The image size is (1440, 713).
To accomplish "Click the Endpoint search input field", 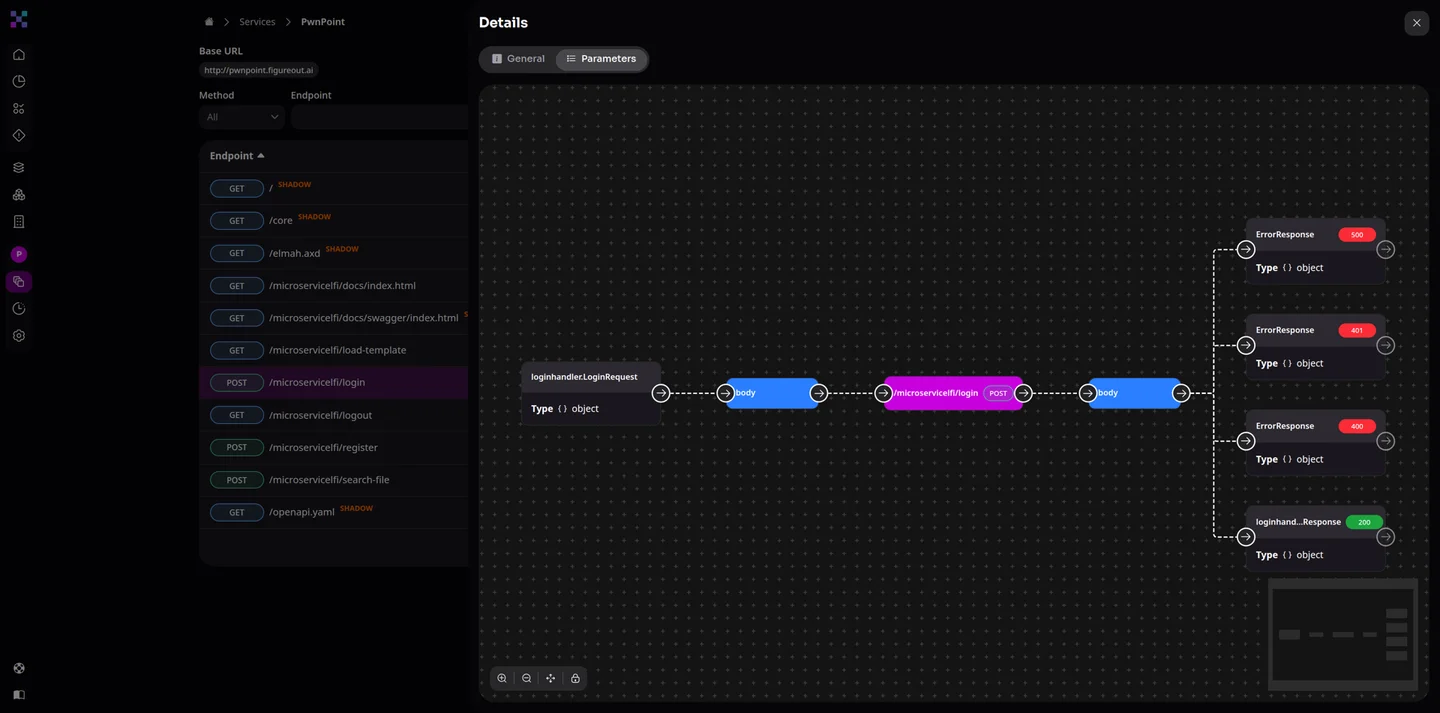I will click(x=380, y=117).
